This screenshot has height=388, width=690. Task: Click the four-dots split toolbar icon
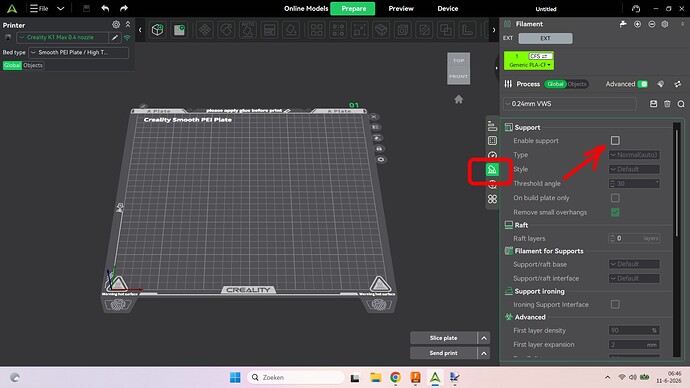point(338,30)
